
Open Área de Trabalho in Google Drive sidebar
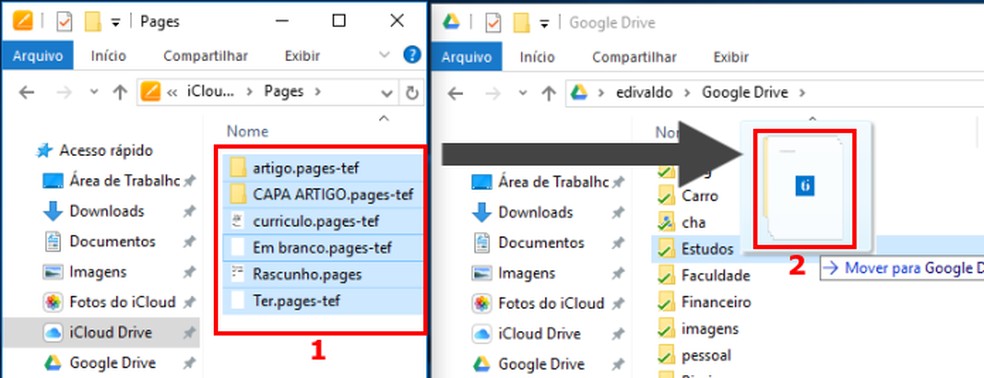[x=540, y=182]
